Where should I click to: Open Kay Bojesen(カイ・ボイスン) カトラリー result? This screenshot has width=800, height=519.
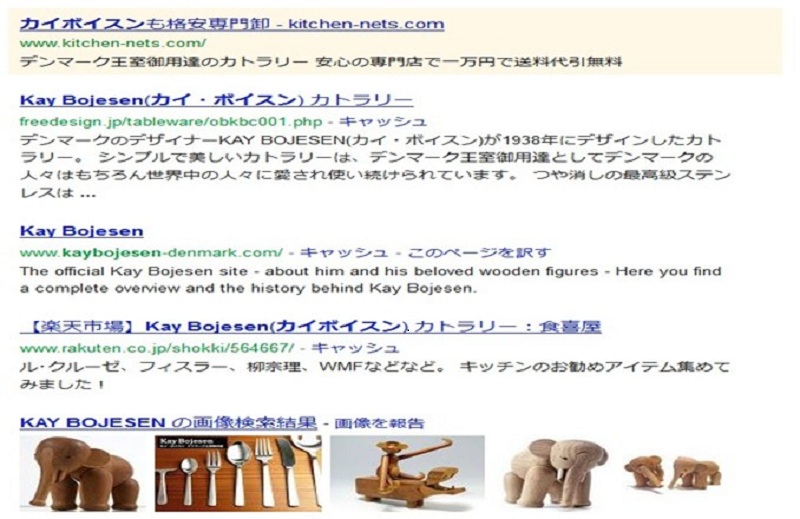[x=216, y=100]
